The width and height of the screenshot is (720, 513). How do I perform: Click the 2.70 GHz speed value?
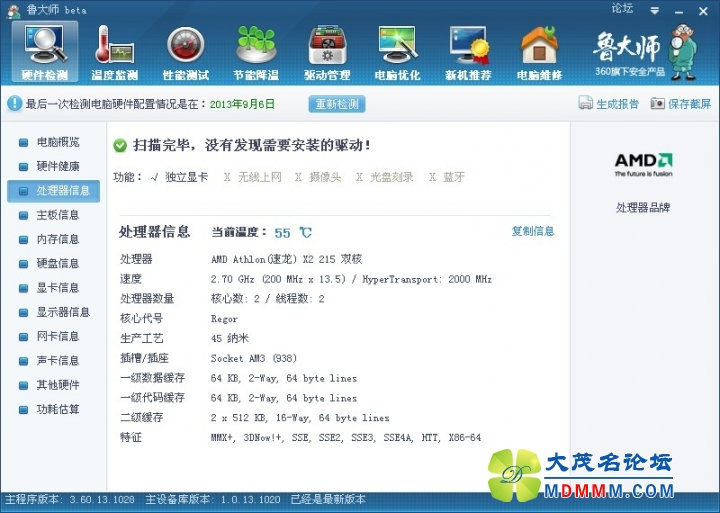click(x=351, y=279)
